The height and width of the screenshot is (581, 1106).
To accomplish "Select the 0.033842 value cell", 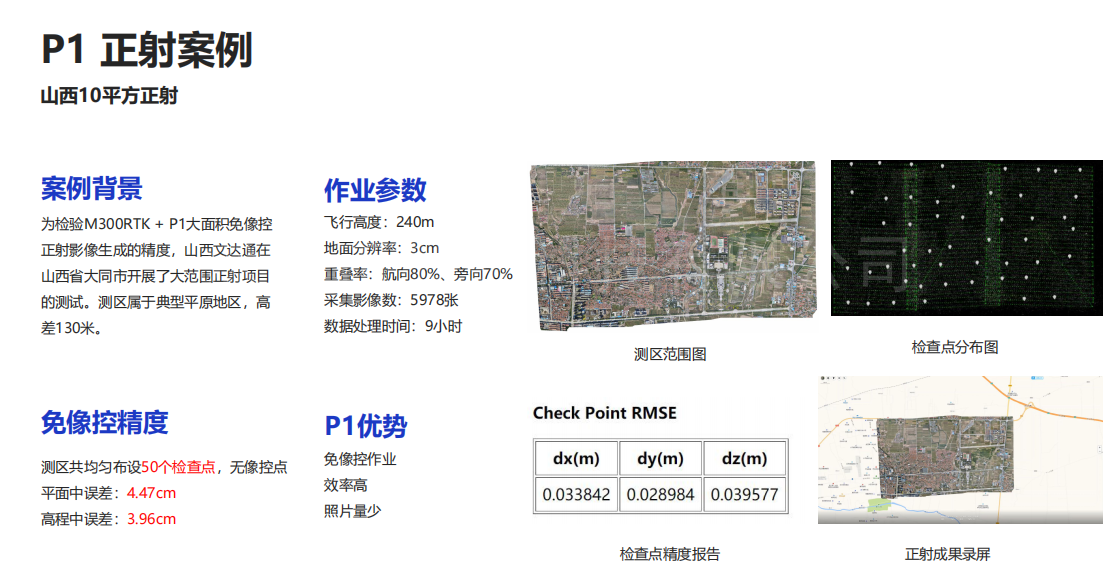I will (x=575, y=494).
